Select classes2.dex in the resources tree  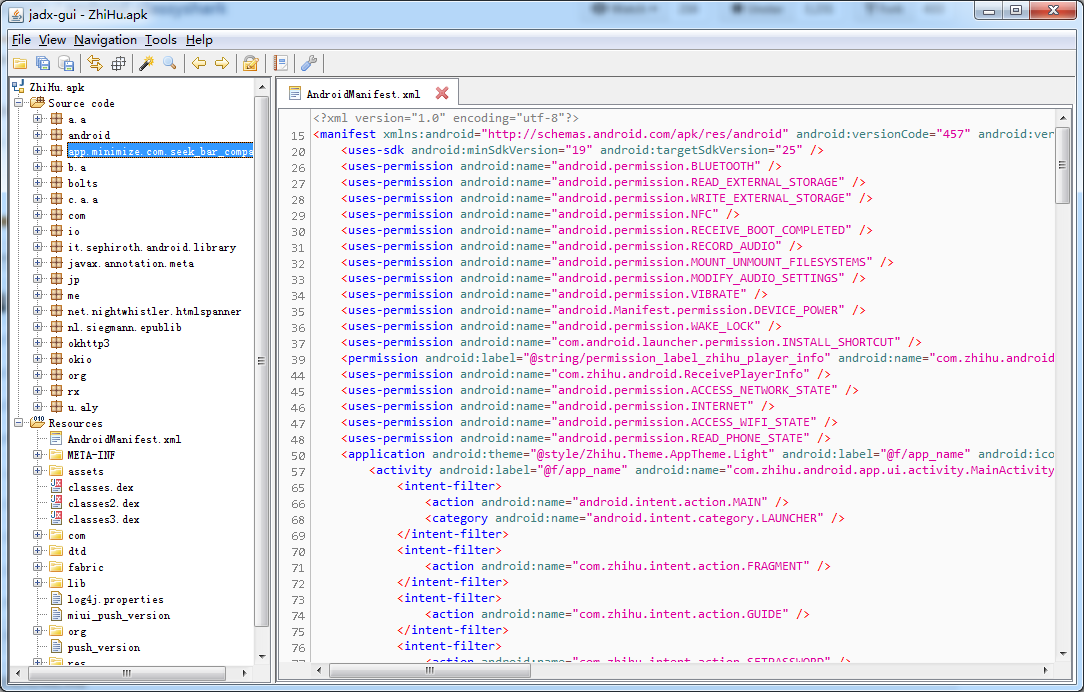[x=103, y=503]
